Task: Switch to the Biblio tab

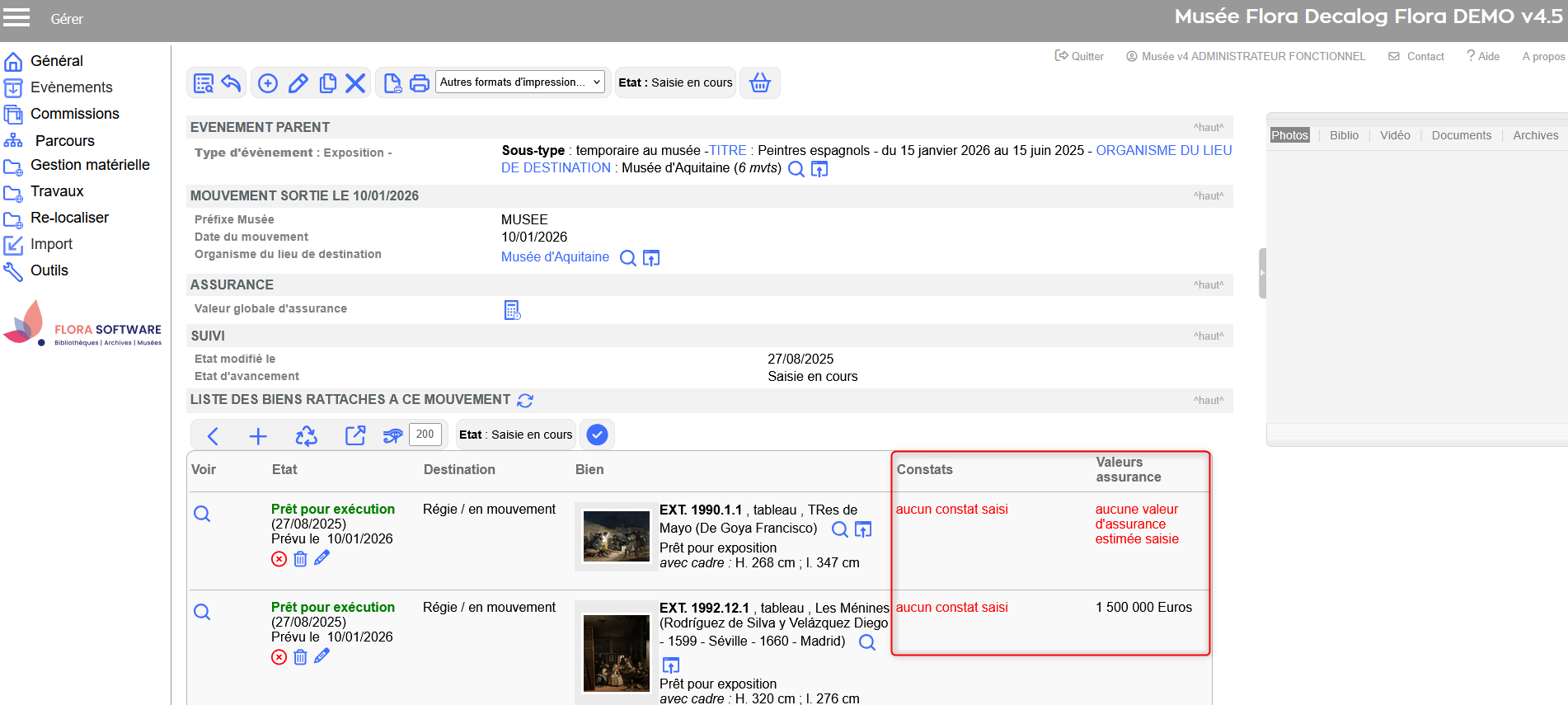Action: [1344, 135]
